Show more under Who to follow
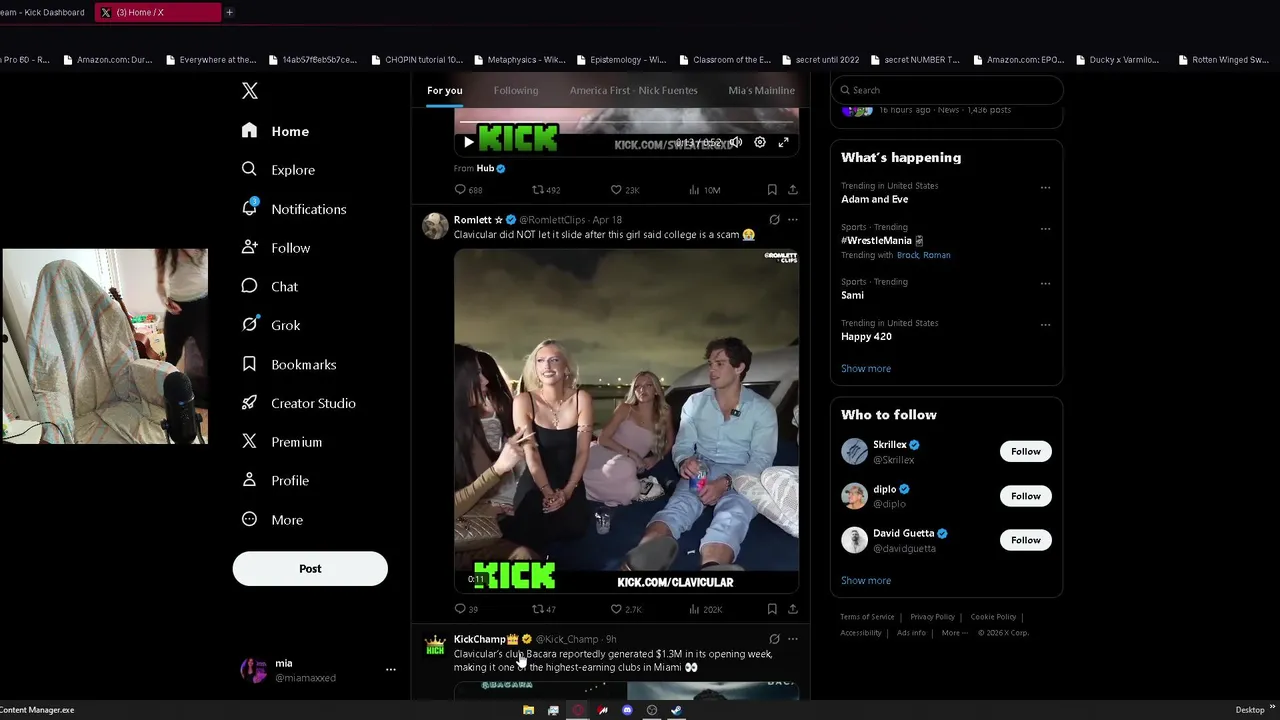Image resolution: width=1280 pixels, height=720 pixels. (866, 580)
